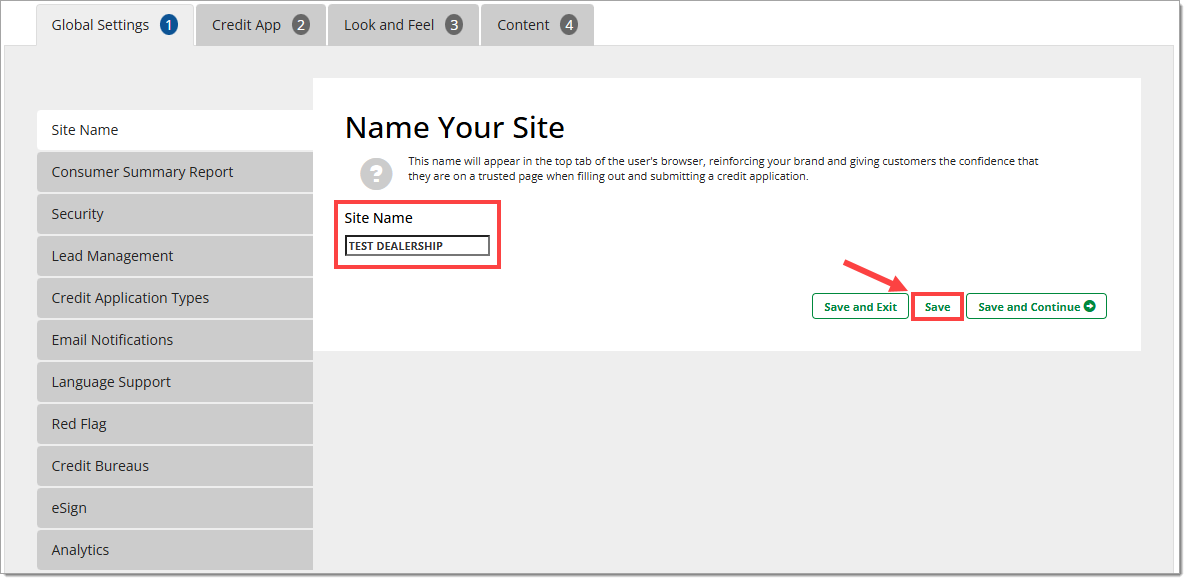
Task: Open Email Notifications settings
Action: (174, 340)
